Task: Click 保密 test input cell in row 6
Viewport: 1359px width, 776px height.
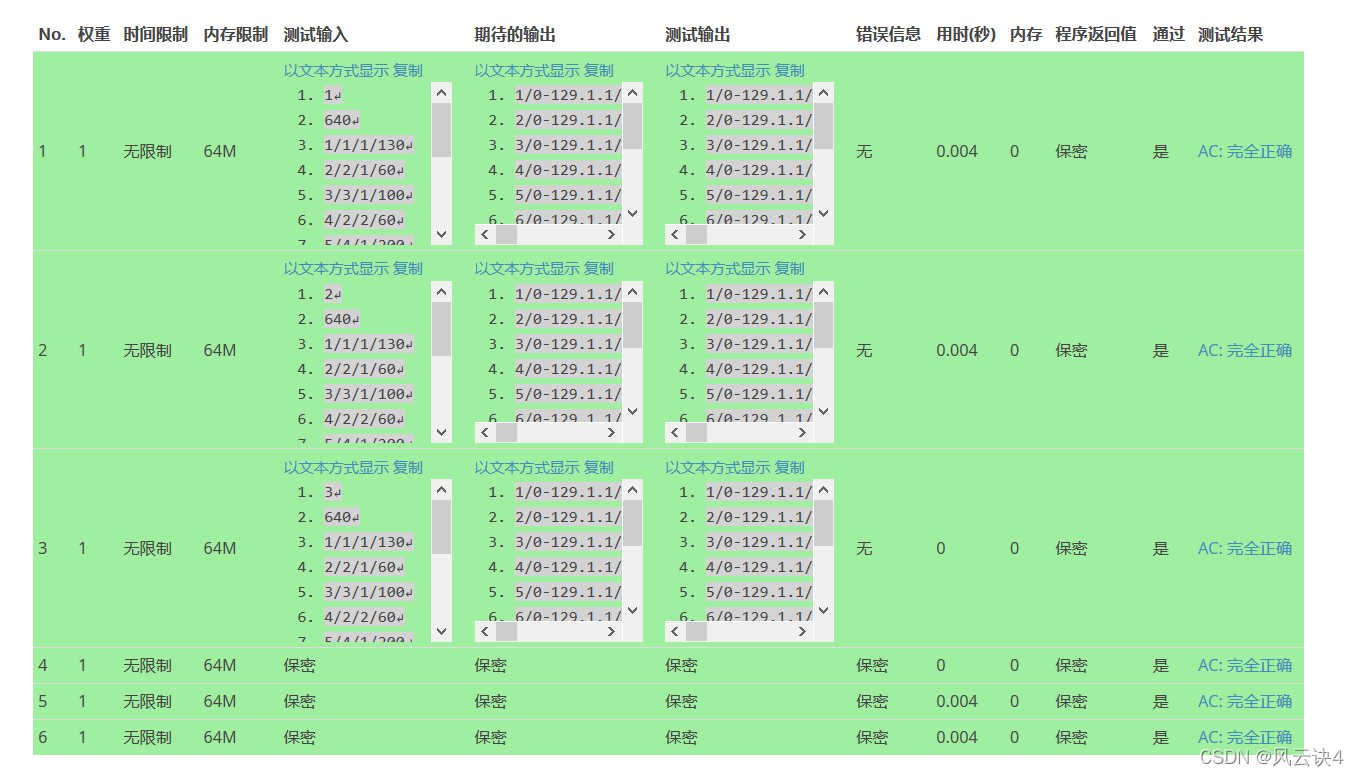Action: pos(300,737)
